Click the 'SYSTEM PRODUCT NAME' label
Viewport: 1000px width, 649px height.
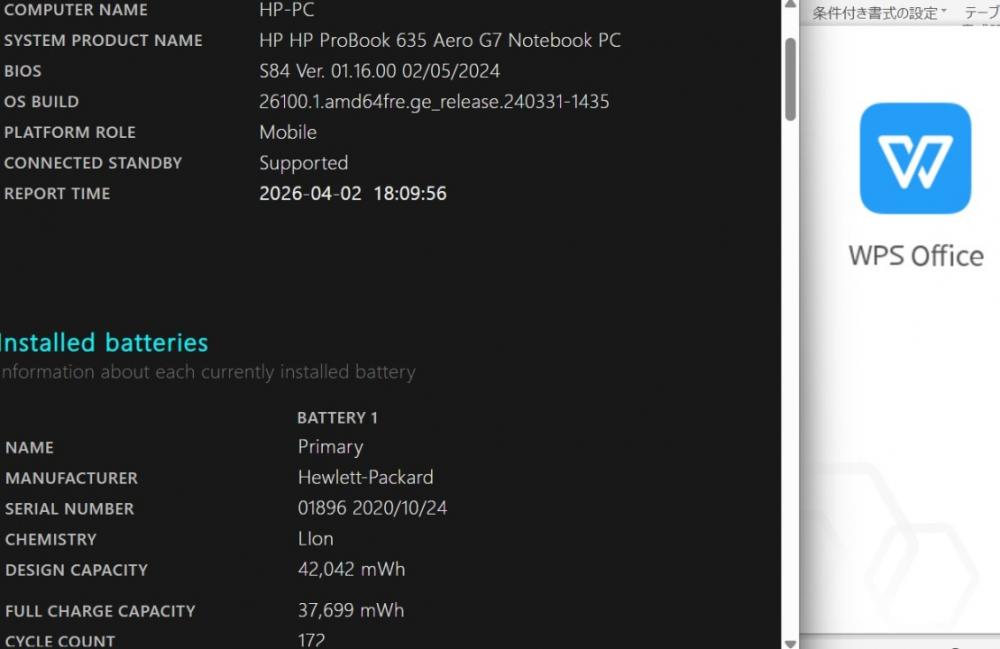[x=103, y=40]
